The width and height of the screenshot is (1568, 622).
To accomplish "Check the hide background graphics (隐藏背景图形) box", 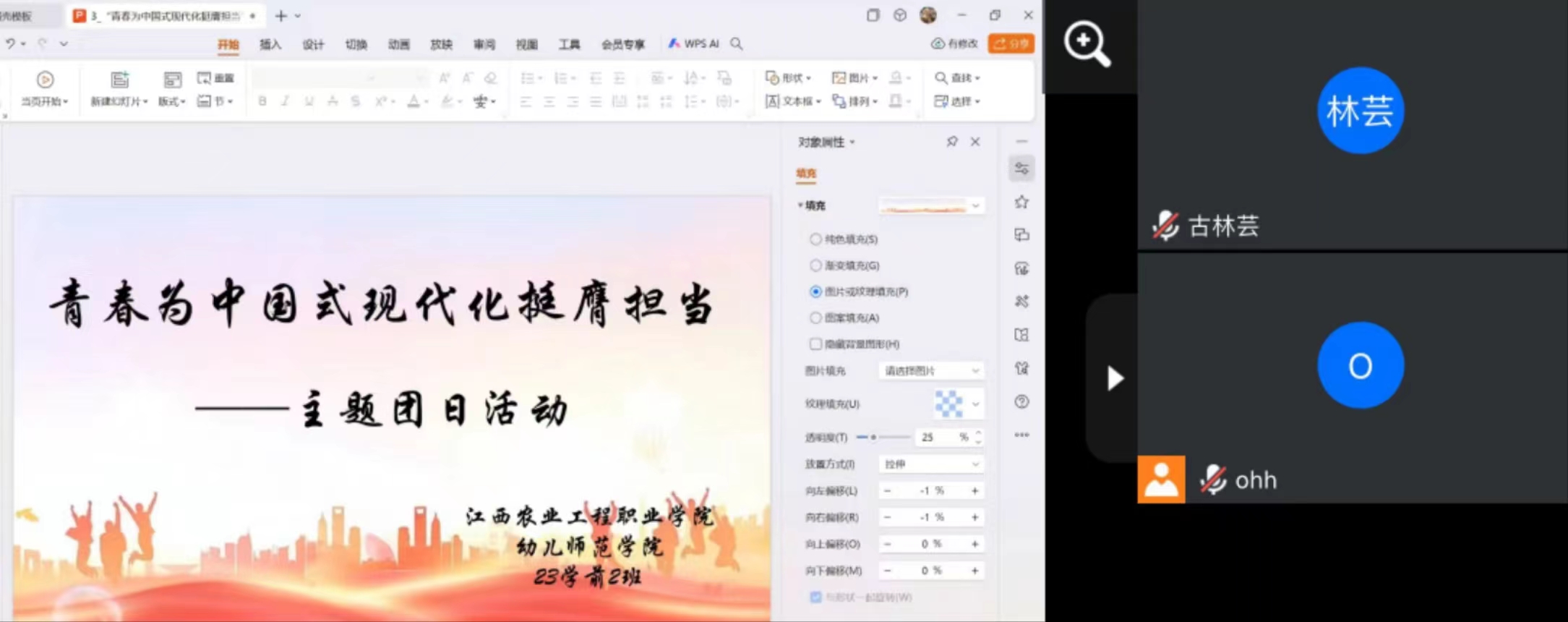I will 815,344.
